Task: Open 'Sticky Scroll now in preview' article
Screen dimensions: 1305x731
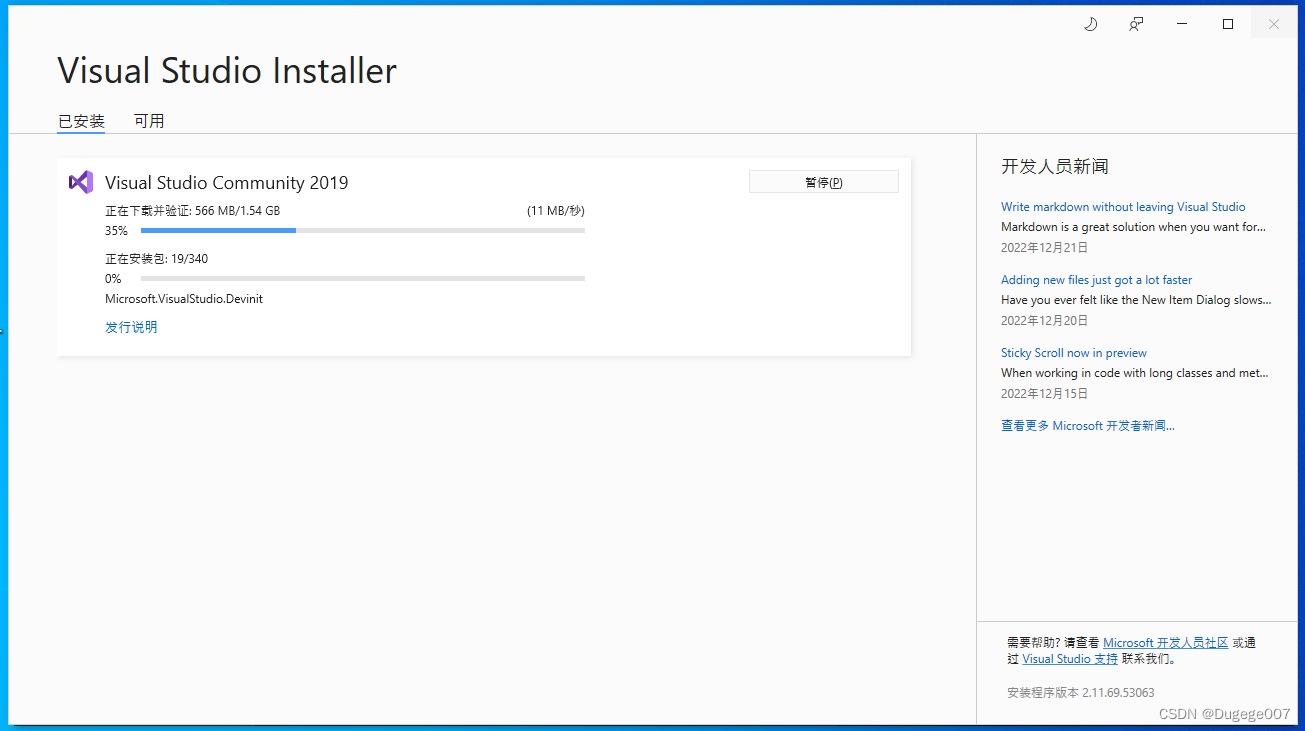Action: 1074,353
